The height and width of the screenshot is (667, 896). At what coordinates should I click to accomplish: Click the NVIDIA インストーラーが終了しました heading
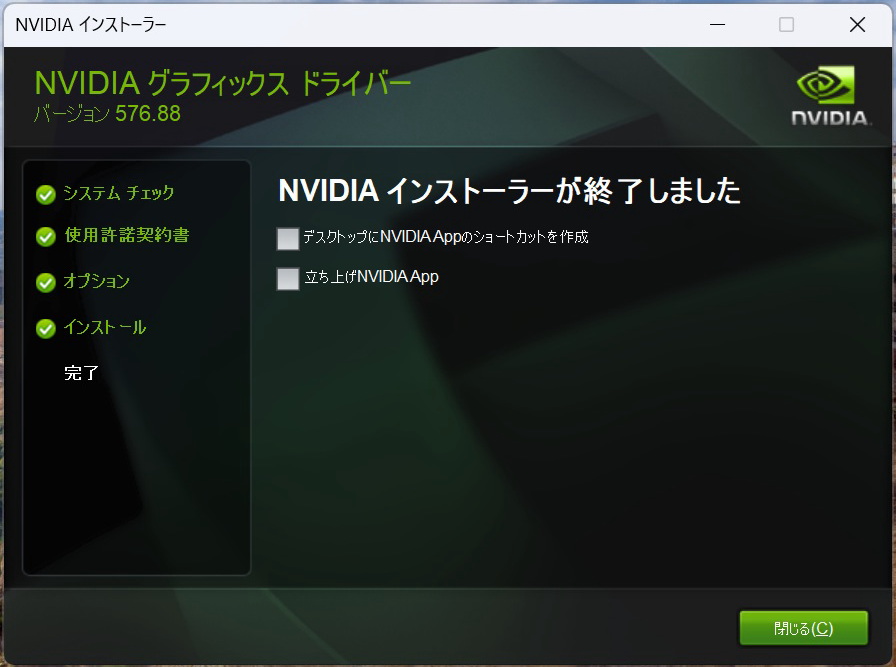509,191
